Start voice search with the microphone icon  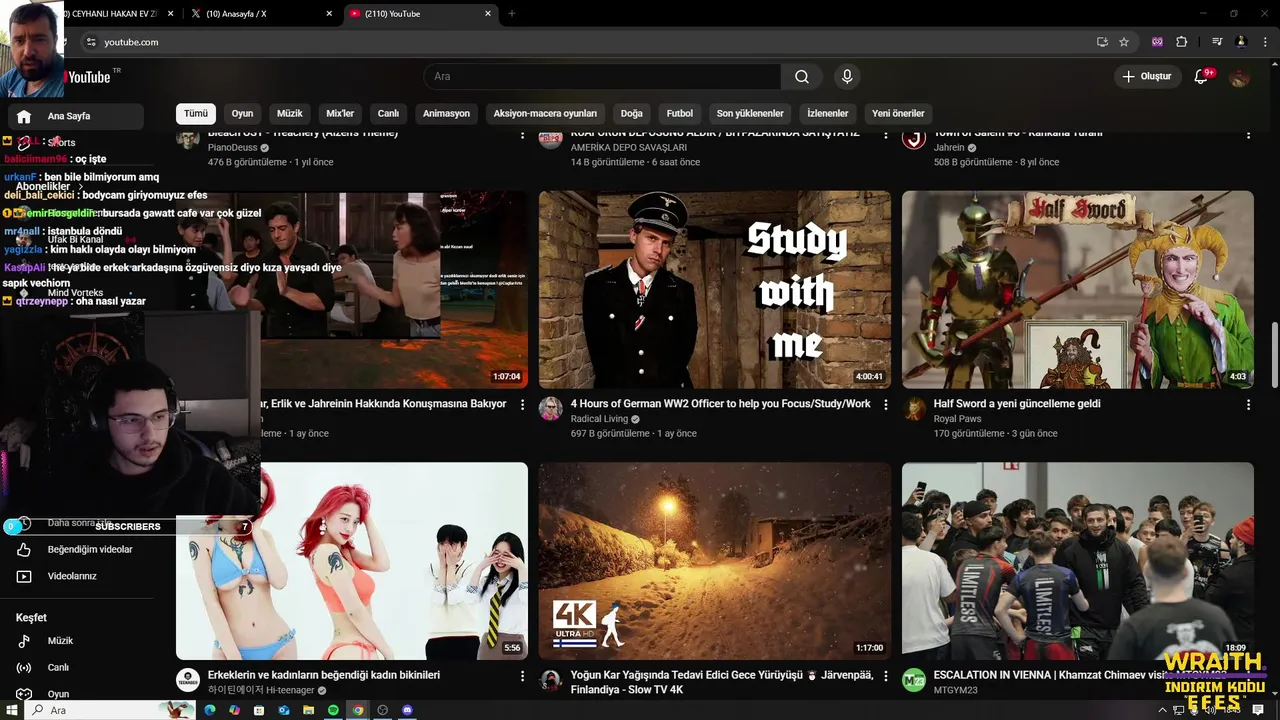click(x=847, y=77)
